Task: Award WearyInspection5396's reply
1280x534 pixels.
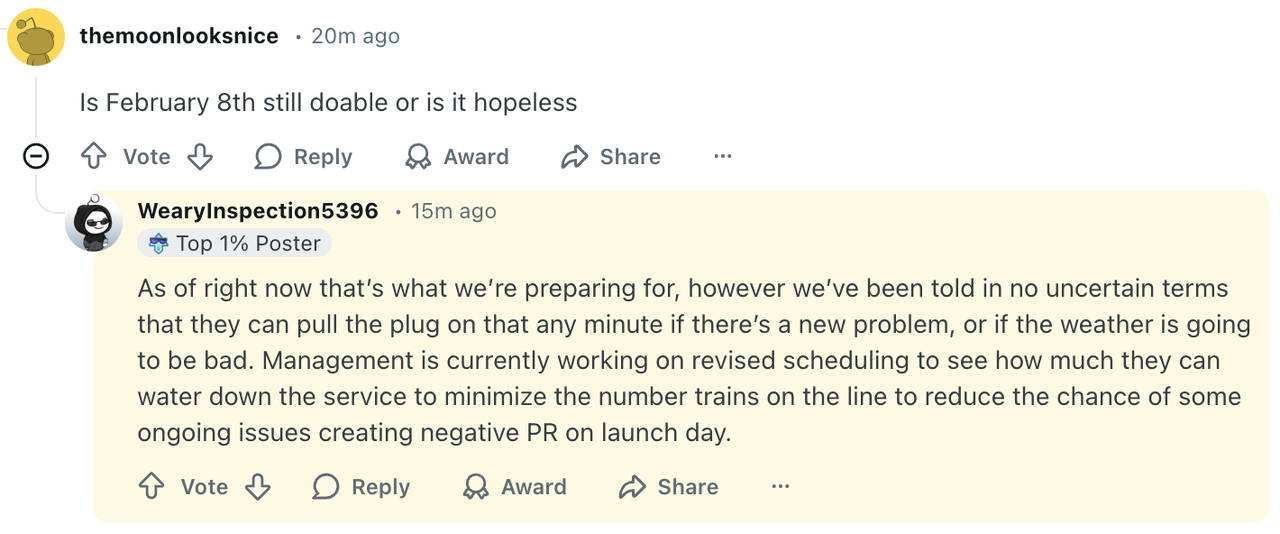Action: pos(515,486)
